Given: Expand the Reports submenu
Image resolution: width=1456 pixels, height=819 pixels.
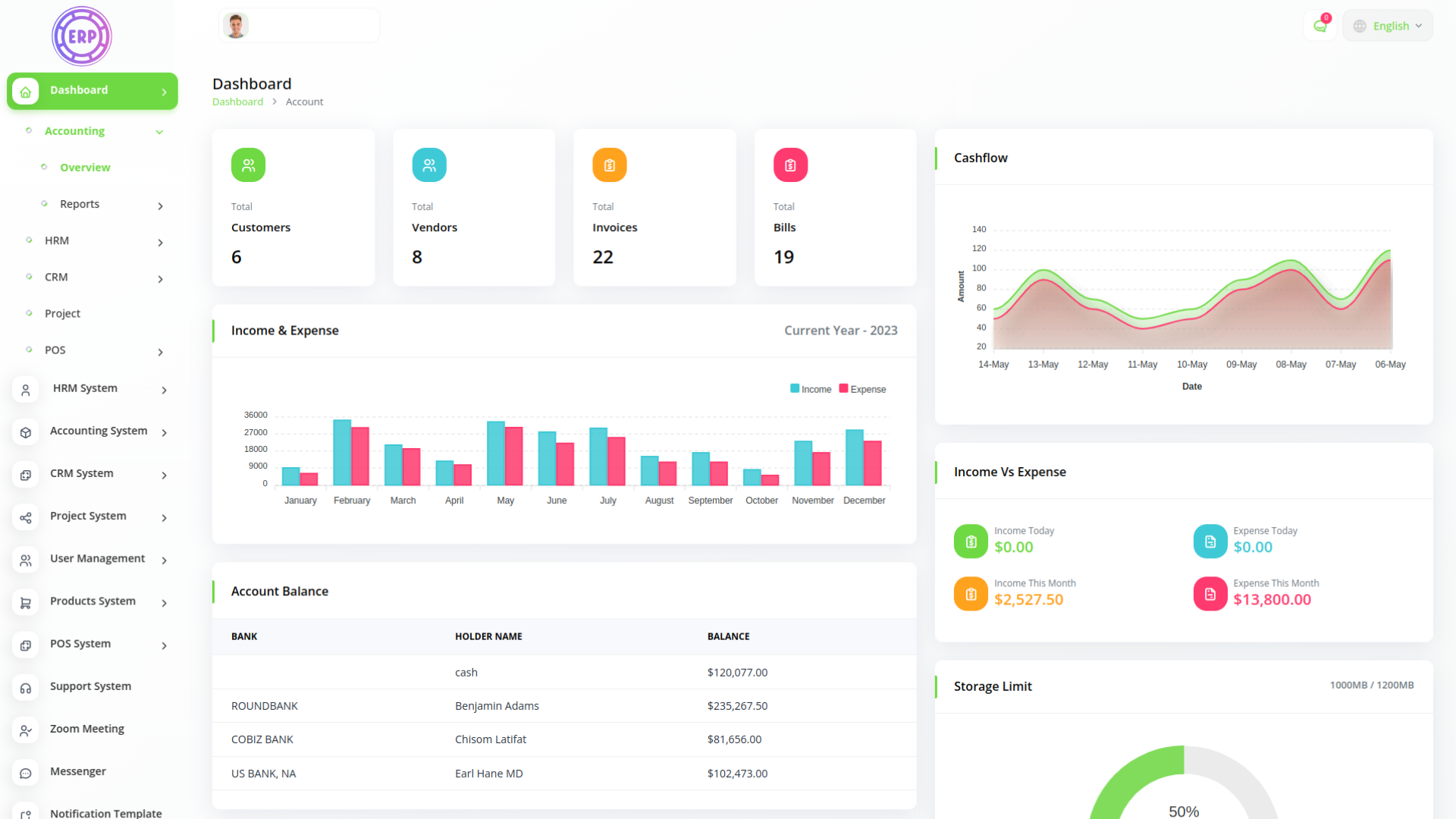Looking at the screenshot, I should coord(160,206).
